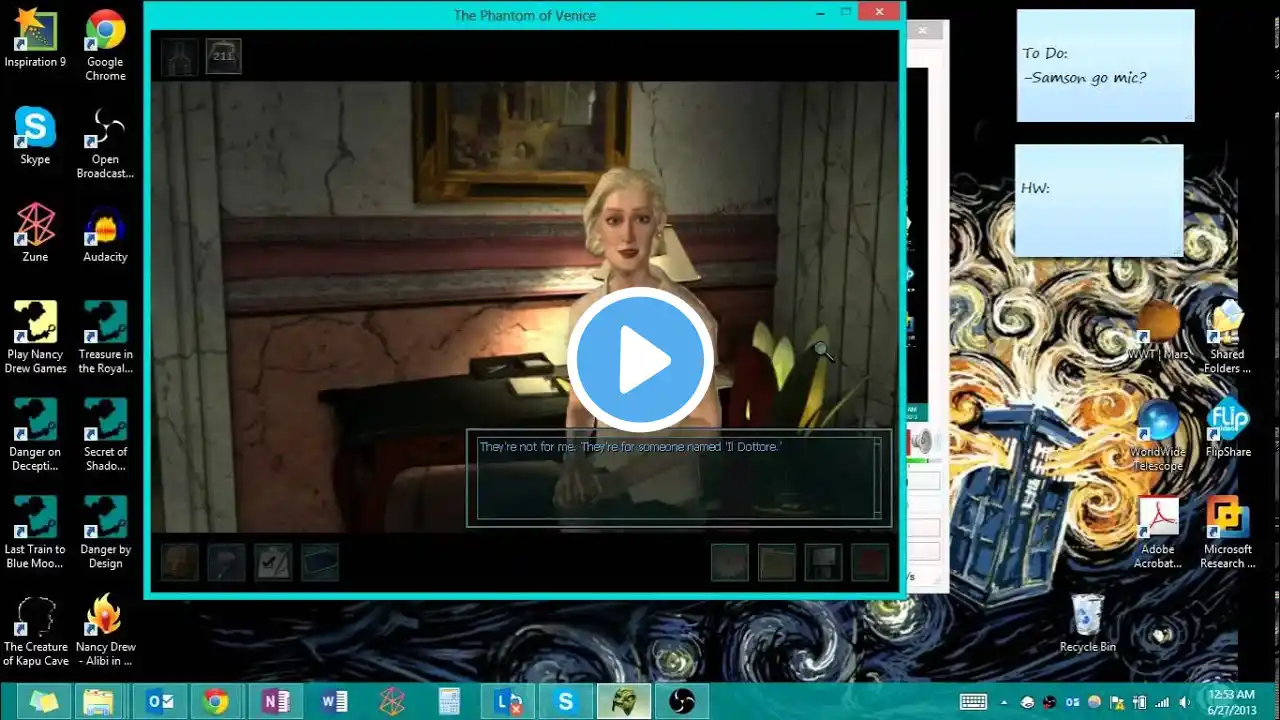This screenshot has height=720, width=1280.
Task: Click the 'To Do' sticky note
Action: click(x=1105, y=65)
